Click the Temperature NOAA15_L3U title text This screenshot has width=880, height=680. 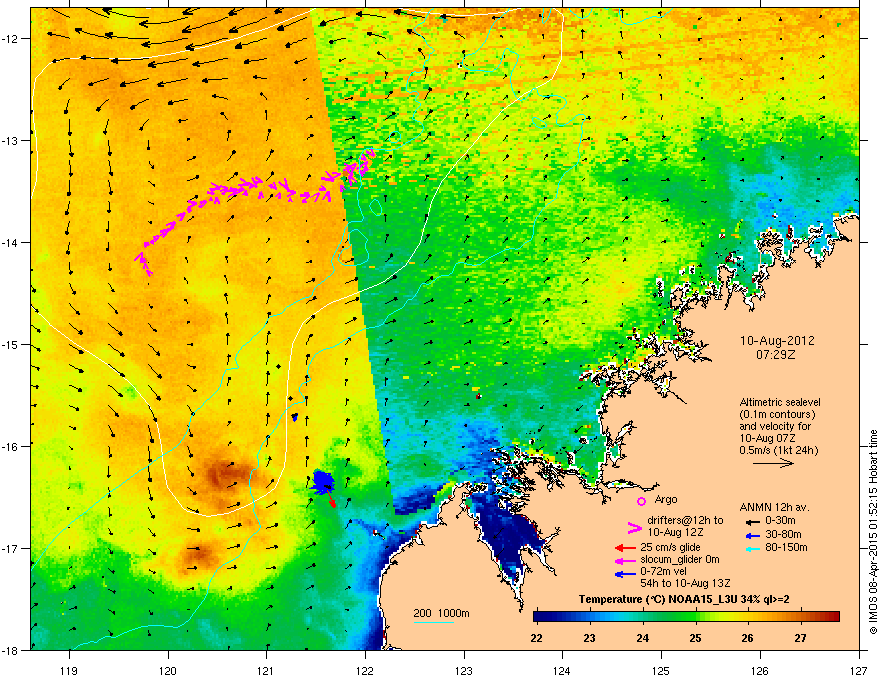pos(684,599)
